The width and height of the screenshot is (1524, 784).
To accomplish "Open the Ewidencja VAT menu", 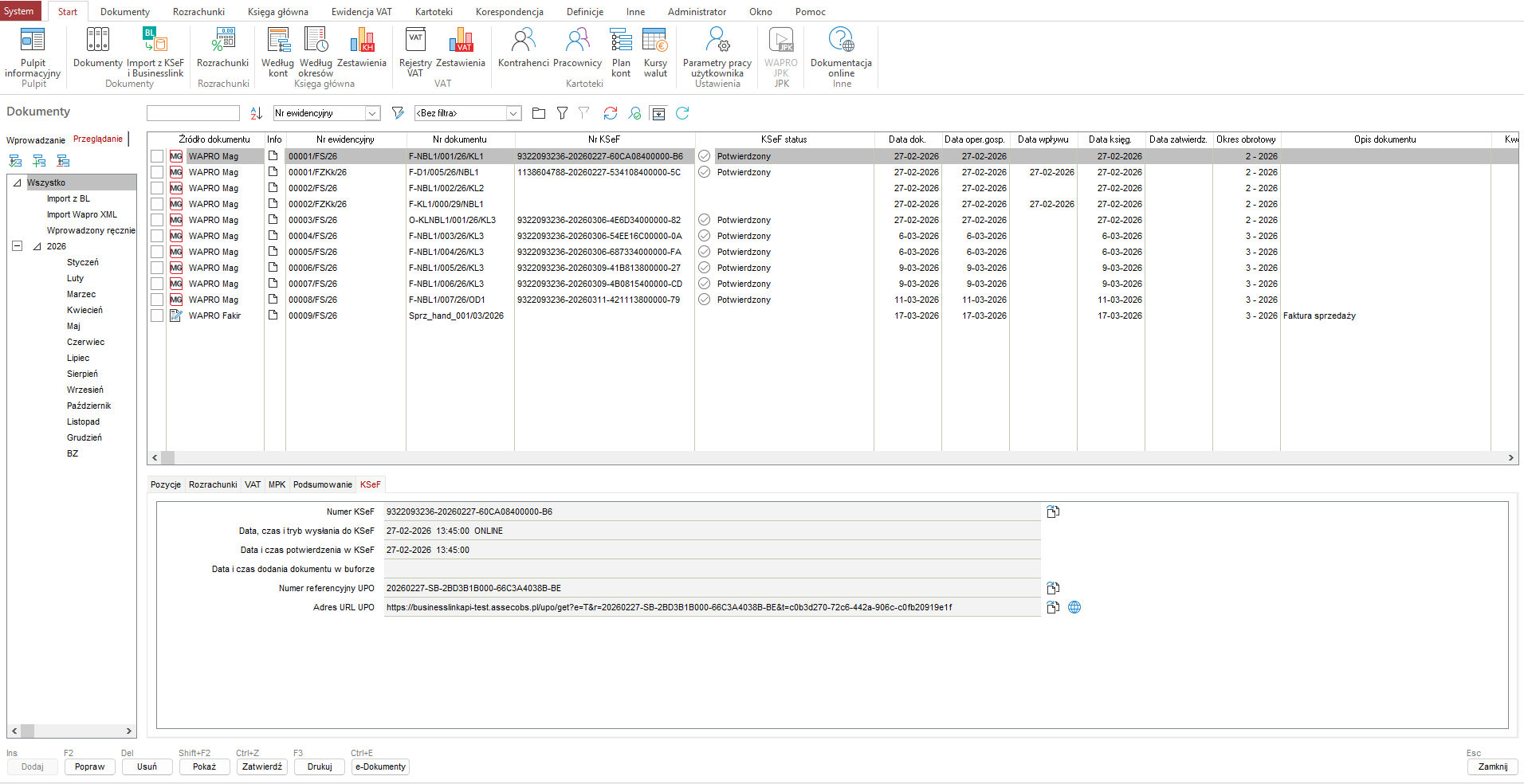I will pyautogui.click(x=361, y=12).
